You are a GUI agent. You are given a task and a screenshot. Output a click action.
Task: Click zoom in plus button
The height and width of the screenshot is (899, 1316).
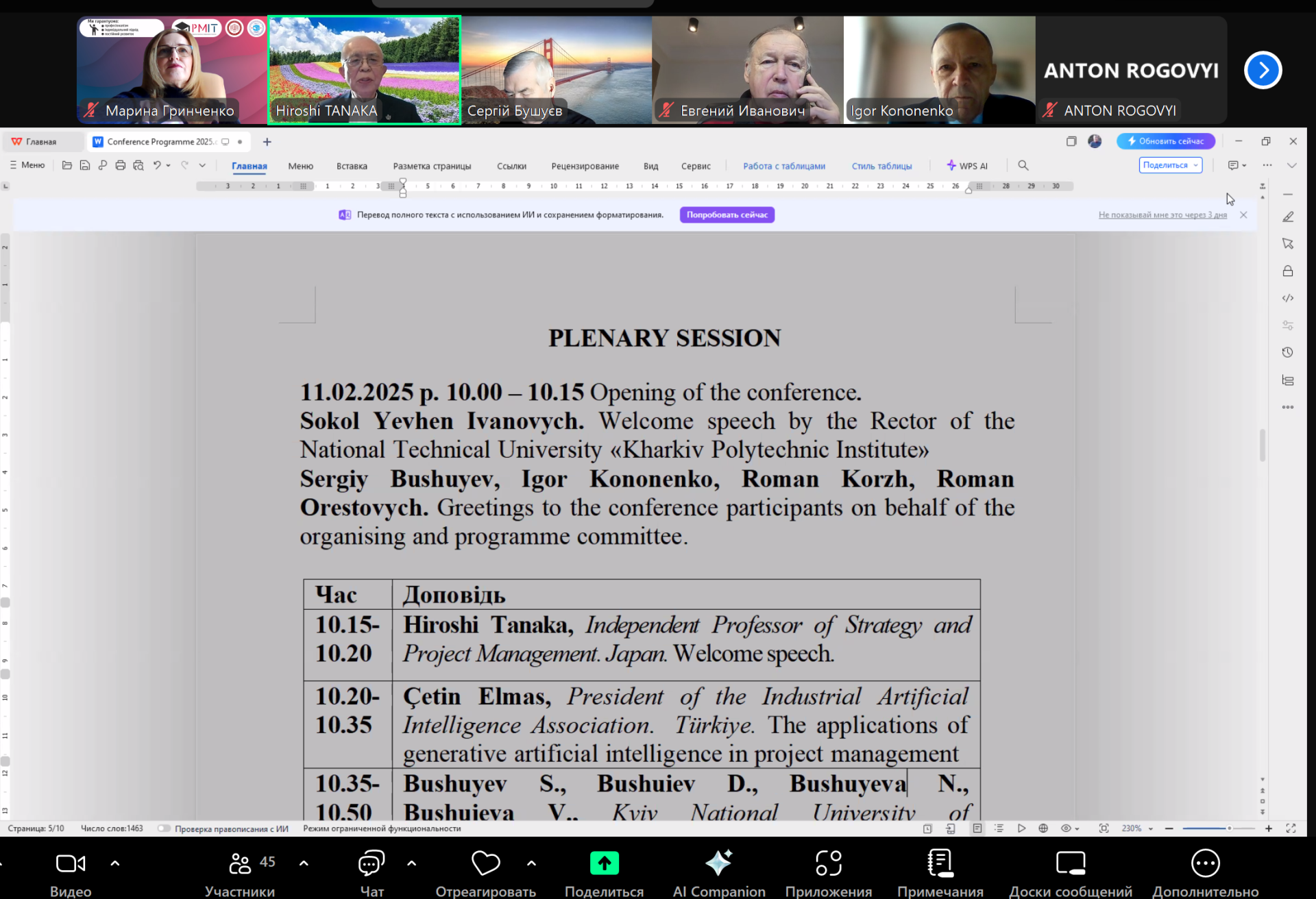(x=1269, y=828)
